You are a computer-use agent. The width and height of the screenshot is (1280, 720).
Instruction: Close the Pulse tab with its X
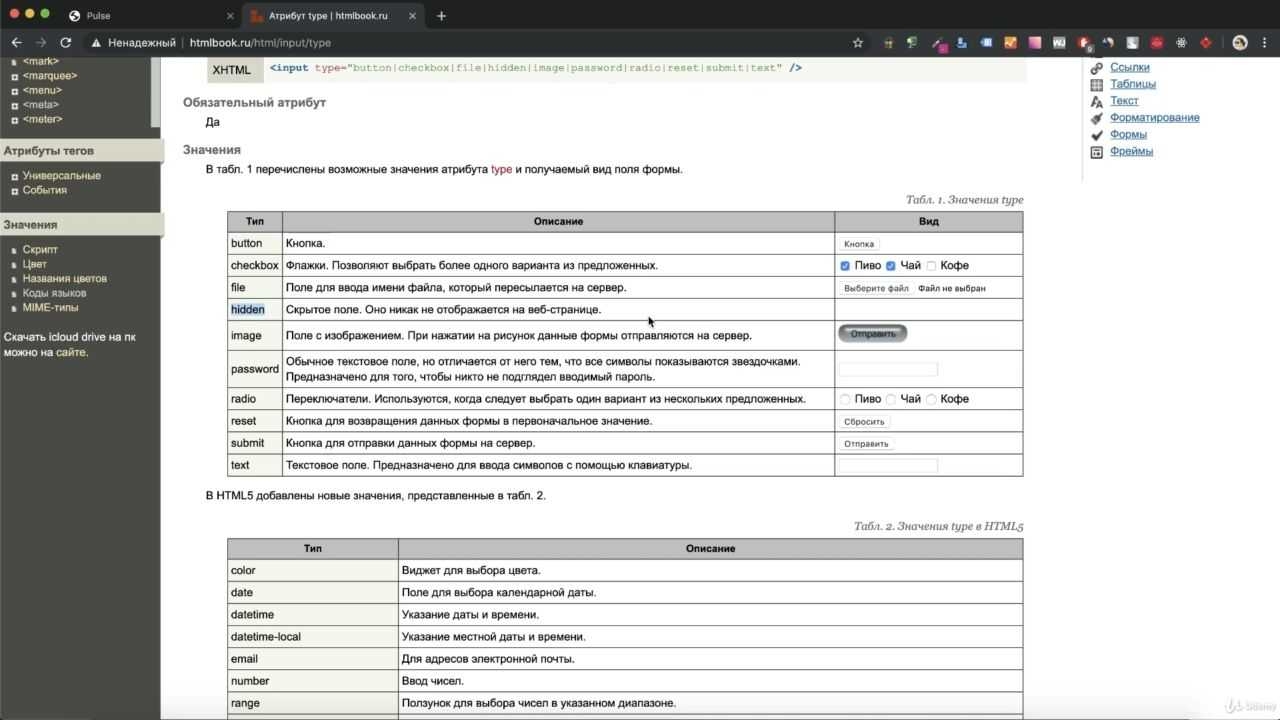click(x=230, y=16)
